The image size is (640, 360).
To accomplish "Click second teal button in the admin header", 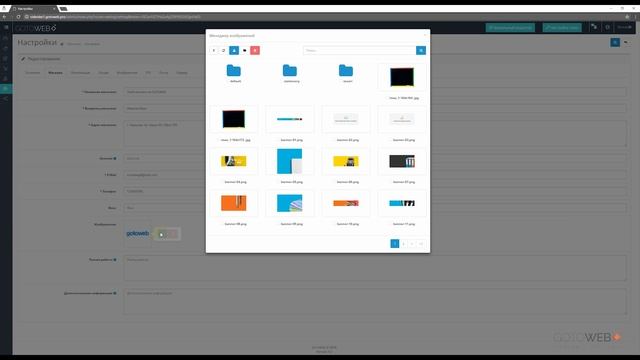I will coord(562,27).
